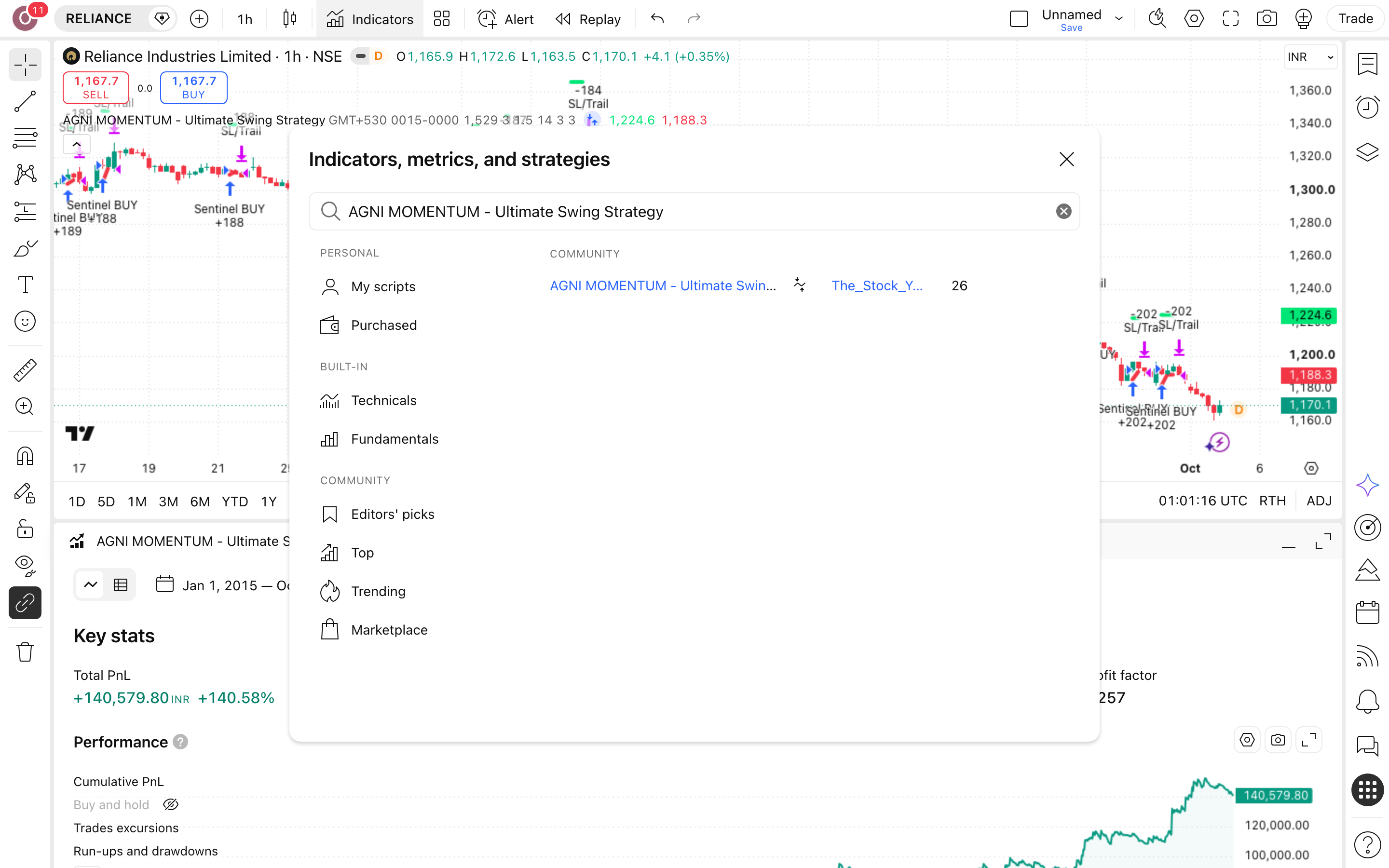Open the layout grid selector
Screen dimensions: 1389x868
(441, 19)
